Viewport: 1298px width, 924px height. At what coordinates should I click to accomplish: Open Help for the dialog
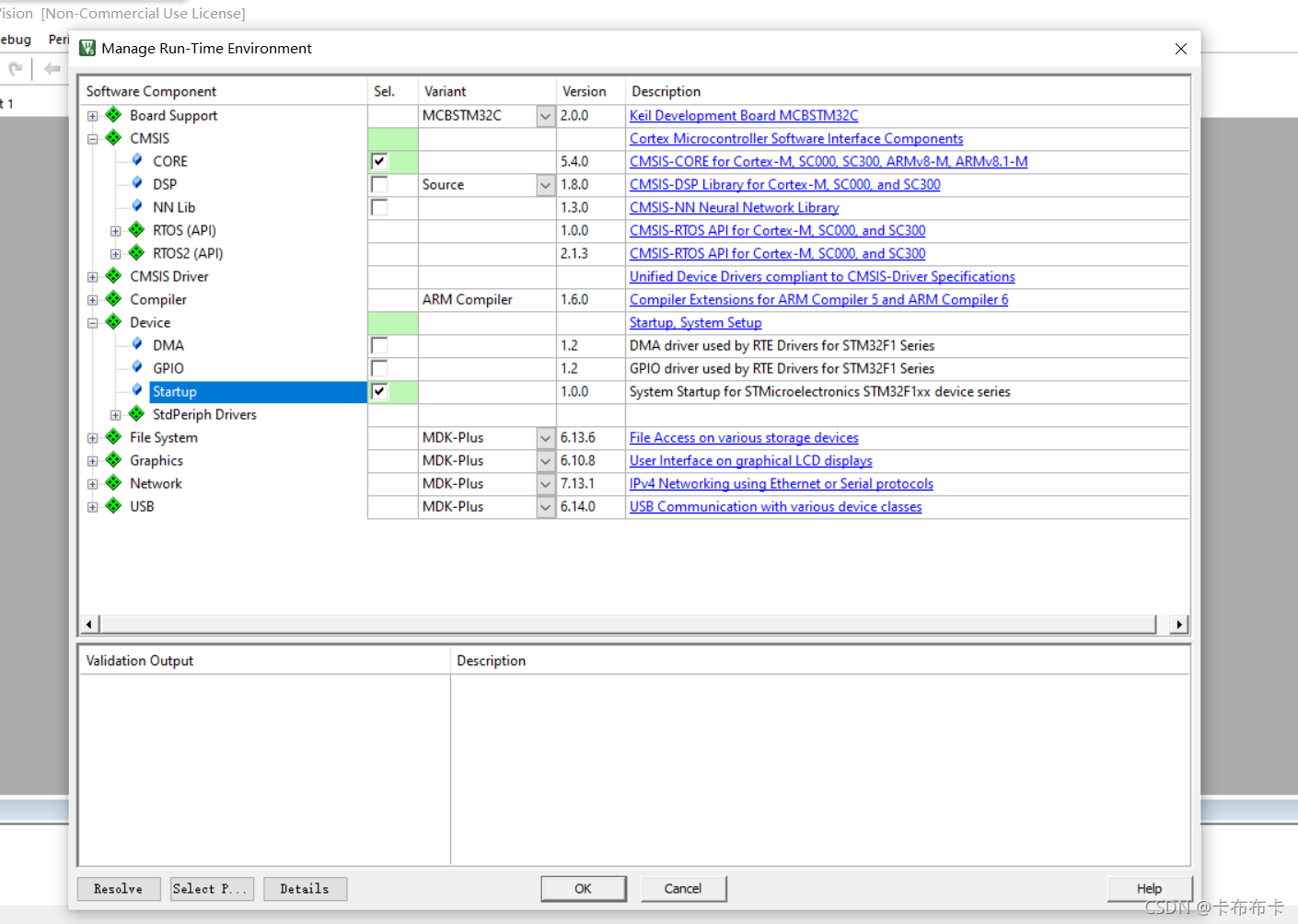pos(1150,889)
